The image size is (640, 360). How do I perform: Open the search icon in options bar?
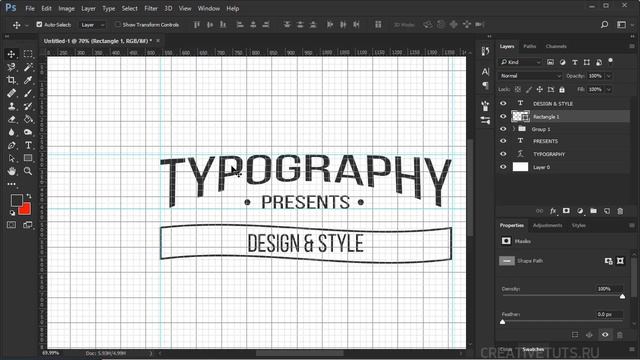[x=604, y=25]
